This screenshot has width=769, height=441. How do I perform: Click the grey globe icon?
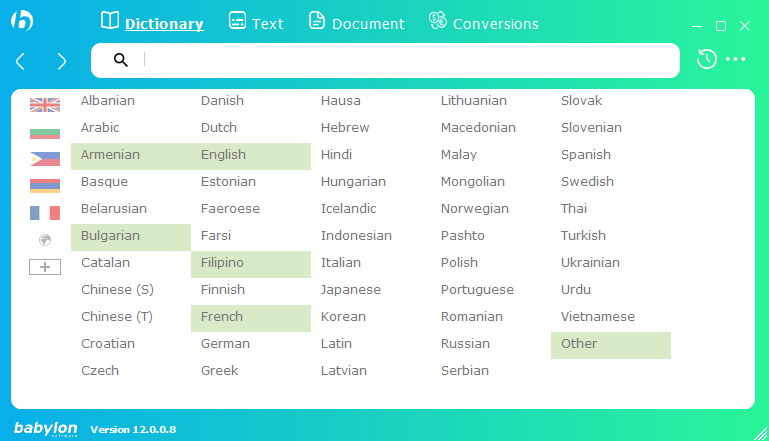(x=45, y=240)
